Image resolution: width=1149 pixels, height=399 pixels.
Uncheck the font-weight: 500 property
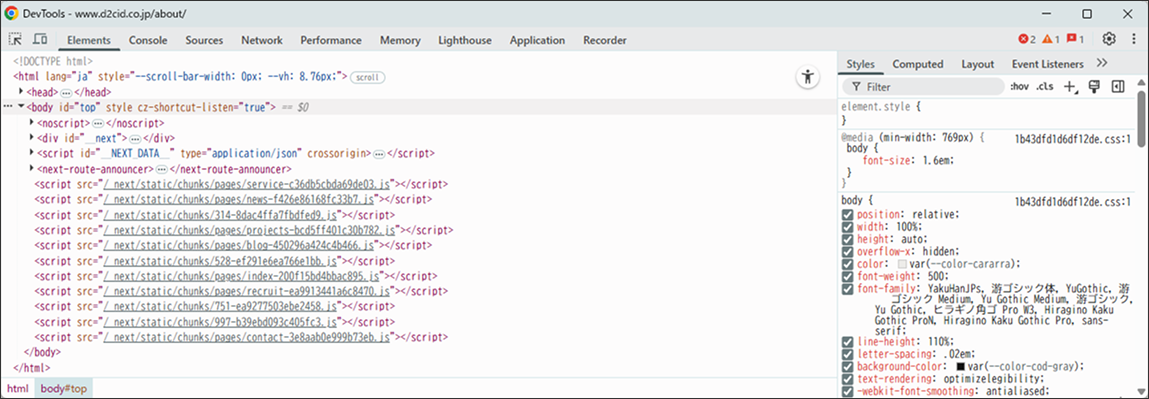click(x=848, y=276)
